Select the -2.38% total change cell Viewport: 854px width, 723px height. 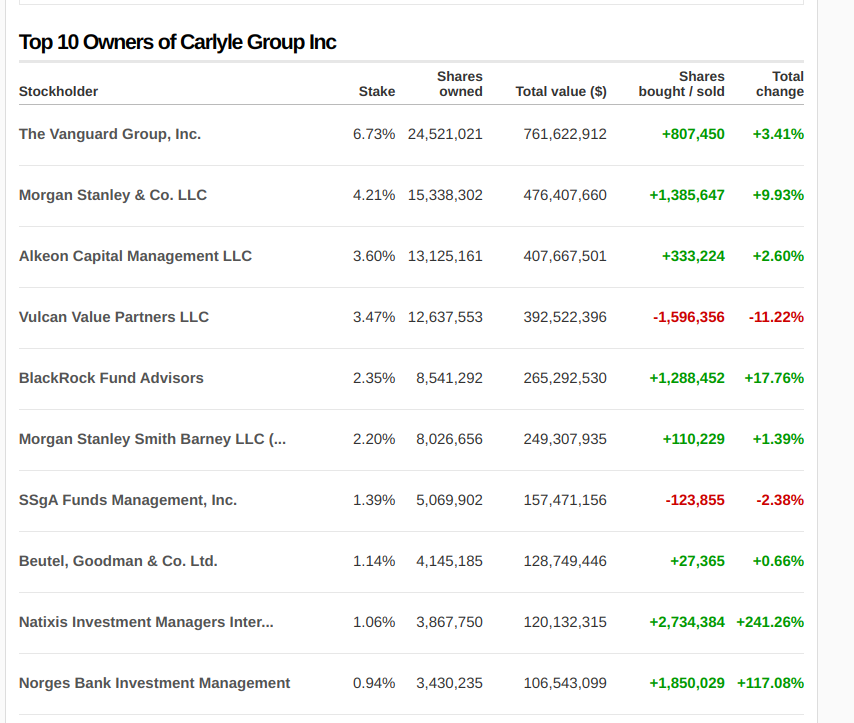780,500
